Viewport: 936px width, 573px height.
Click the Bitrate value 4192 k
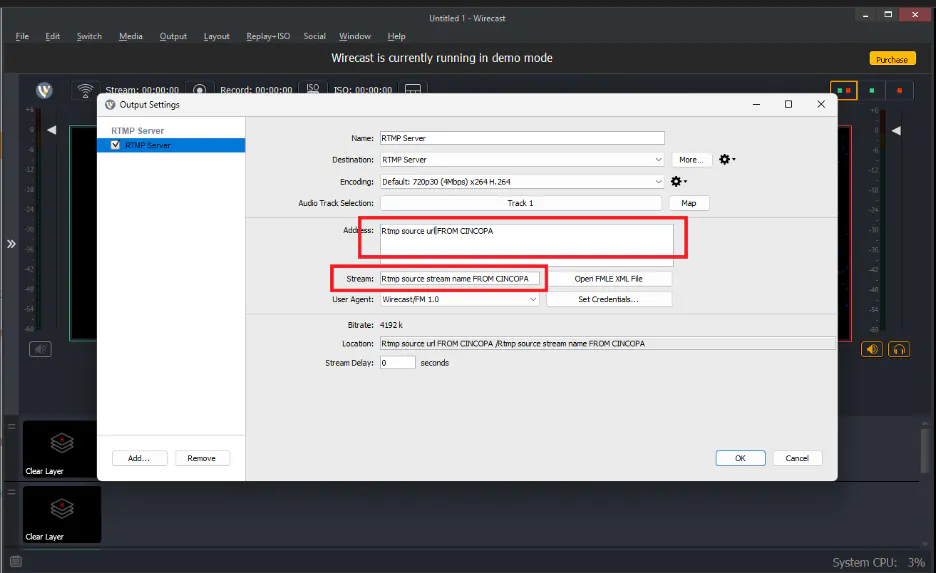pos(391,325)
